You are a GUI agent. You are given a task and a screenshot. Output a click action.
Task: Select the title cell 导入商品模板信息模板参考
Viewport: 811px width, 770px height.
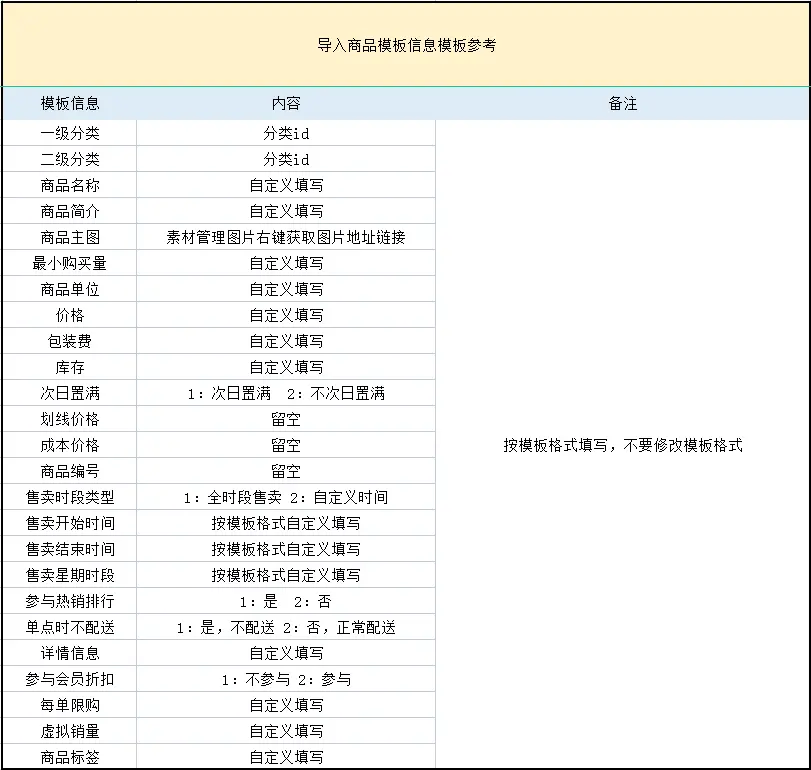[407, 45]
